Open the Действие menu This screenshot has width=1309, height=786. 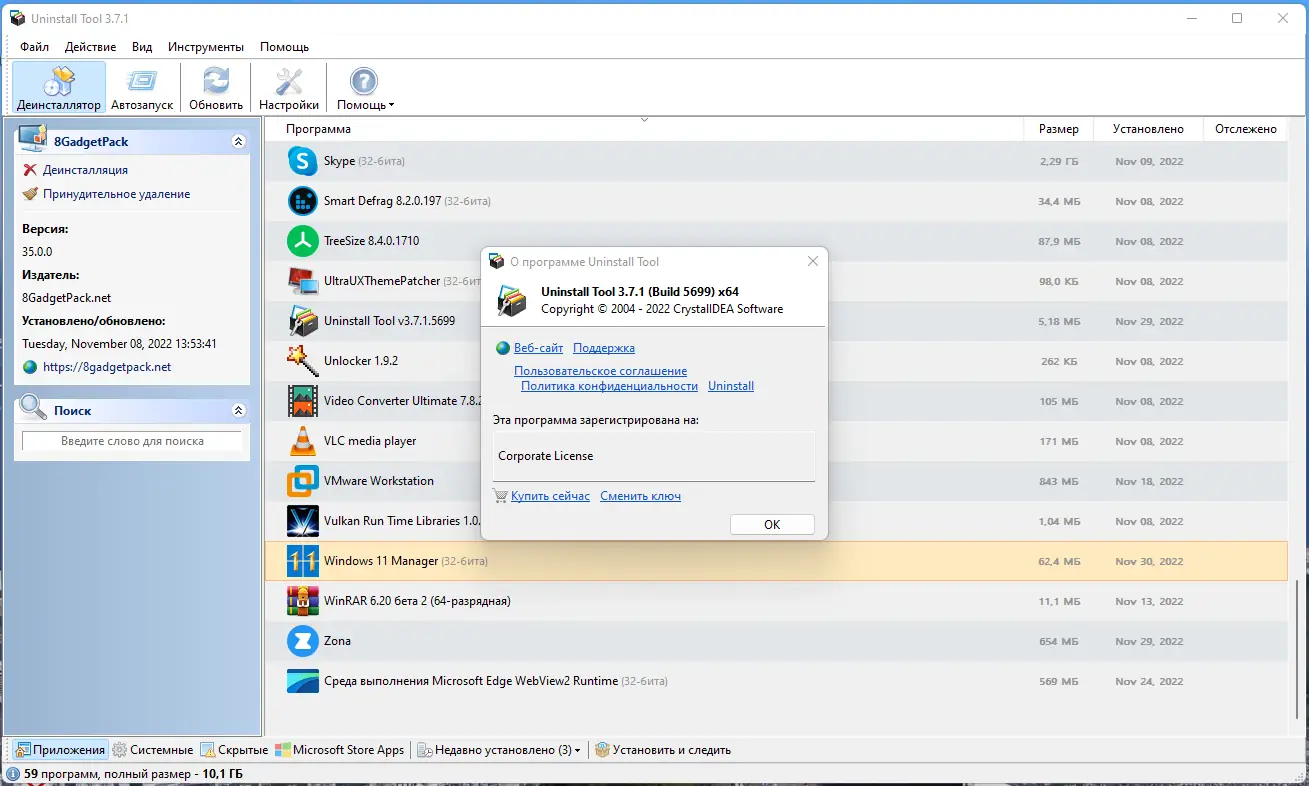[91, 47]
